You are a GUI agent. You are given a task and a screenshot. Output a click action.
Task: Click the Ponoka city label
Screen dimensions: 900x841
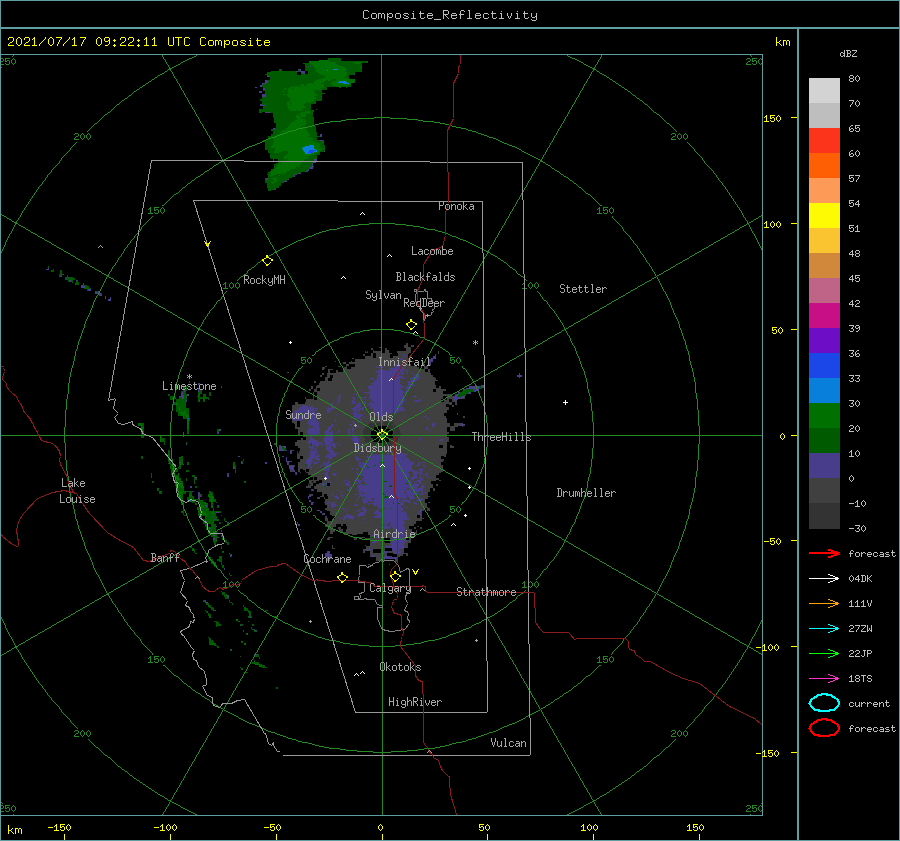tap(456, 206)
